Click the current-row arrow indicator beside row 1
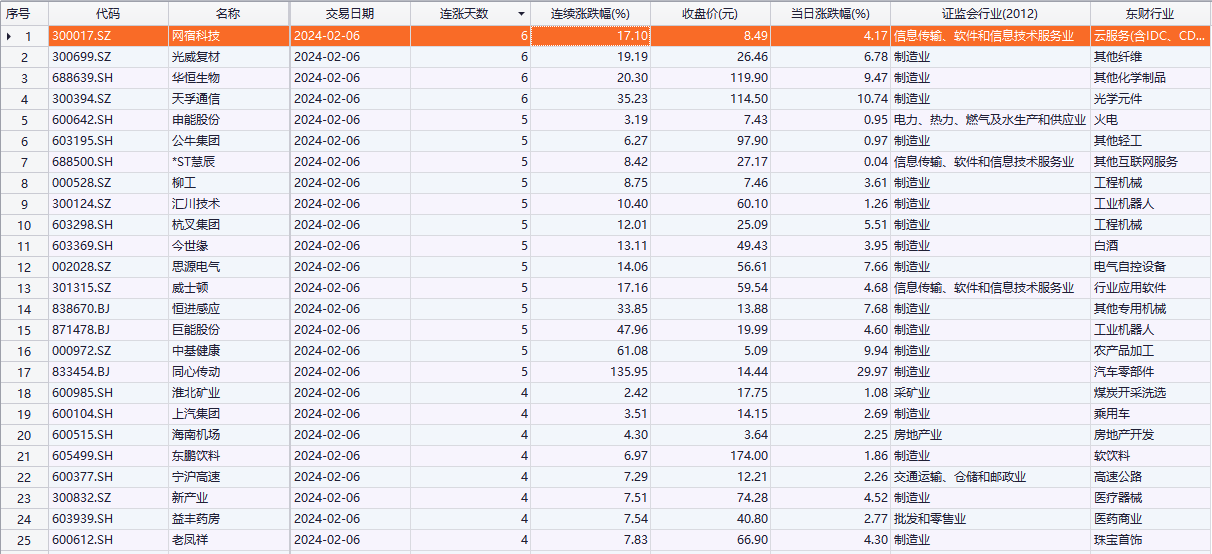1212x554 pixels. 9,36
